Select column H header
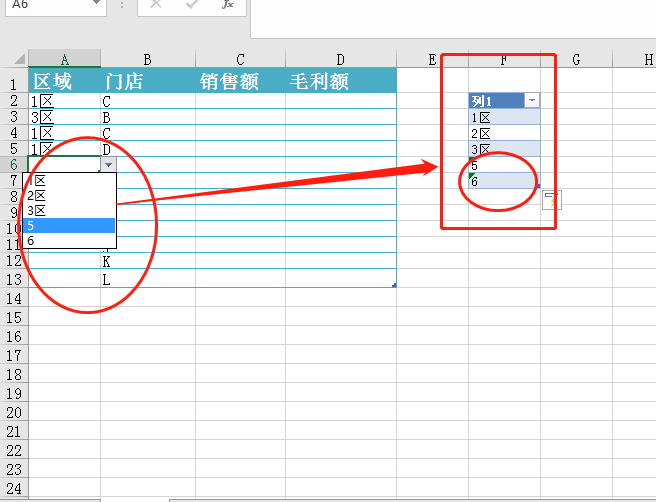The width and height of the screenshot is (656, 502). tap(635, 59)
